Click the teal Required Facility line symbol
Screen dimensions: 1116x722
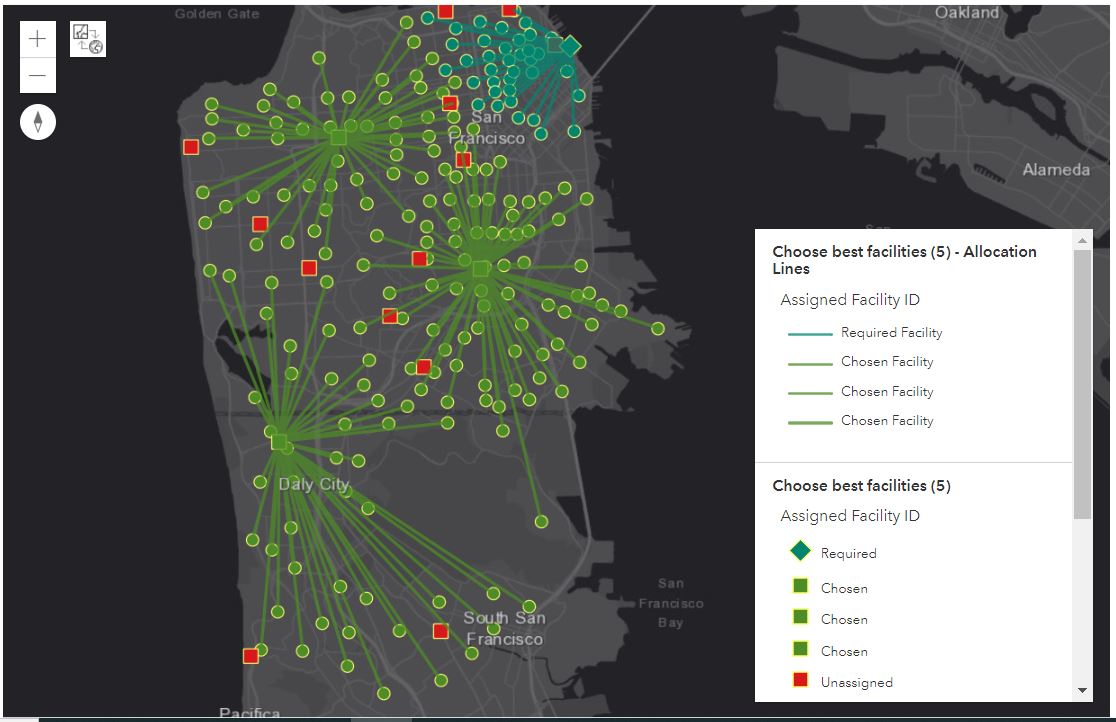coord(809,333)
